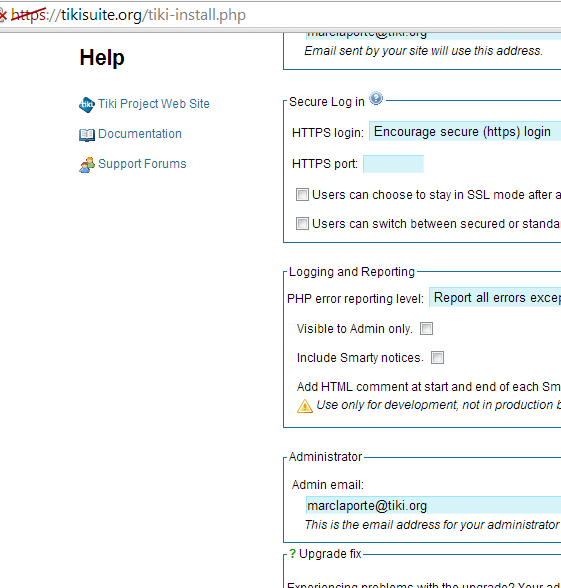Toggle the Visible to Admin only checkbox
This screenshot has width=561, height=588.
pos(426,328)
